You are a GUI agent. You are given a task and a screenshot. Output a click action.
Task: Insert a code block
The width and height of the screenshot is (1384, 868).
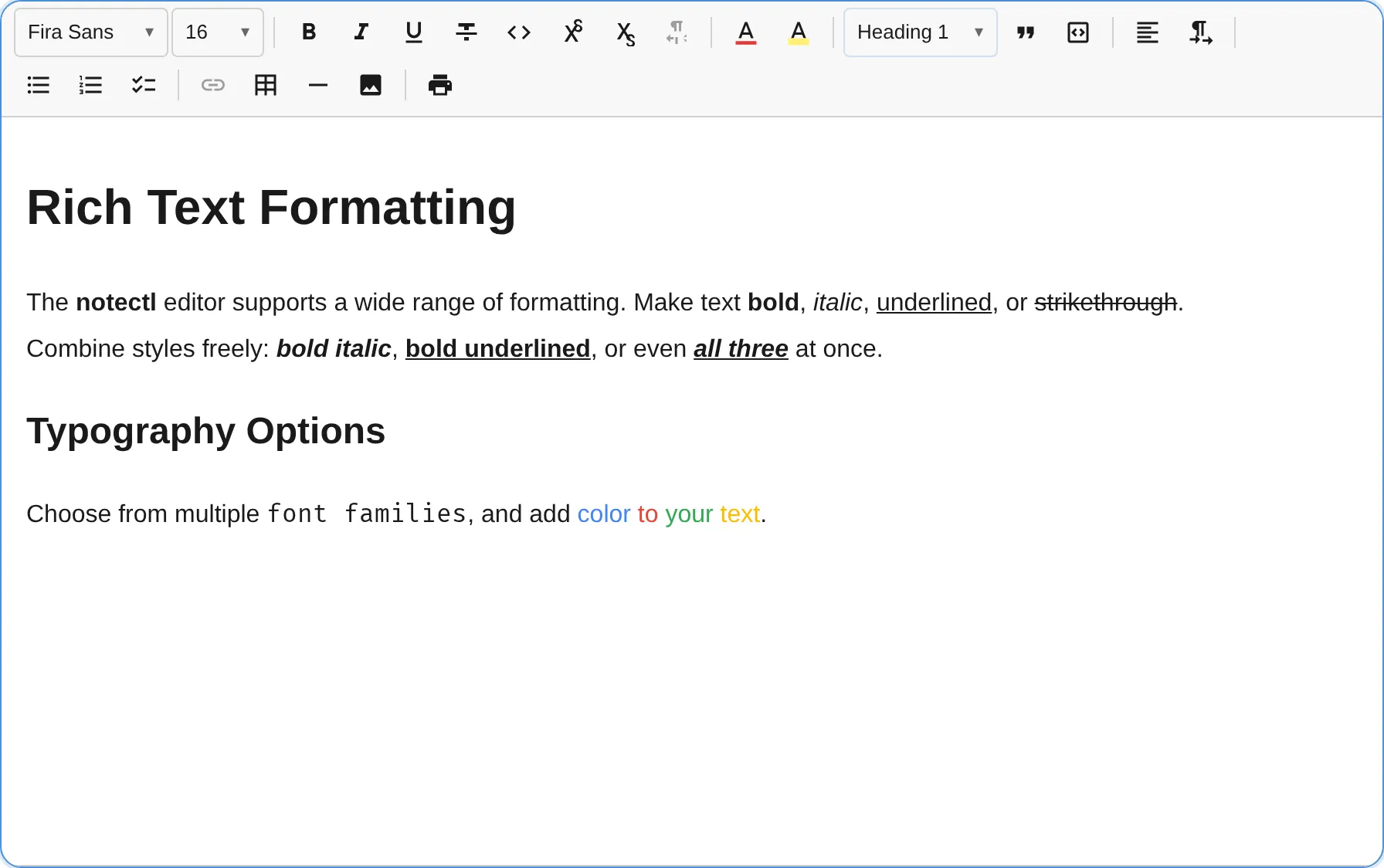(x=1078, y=32)
